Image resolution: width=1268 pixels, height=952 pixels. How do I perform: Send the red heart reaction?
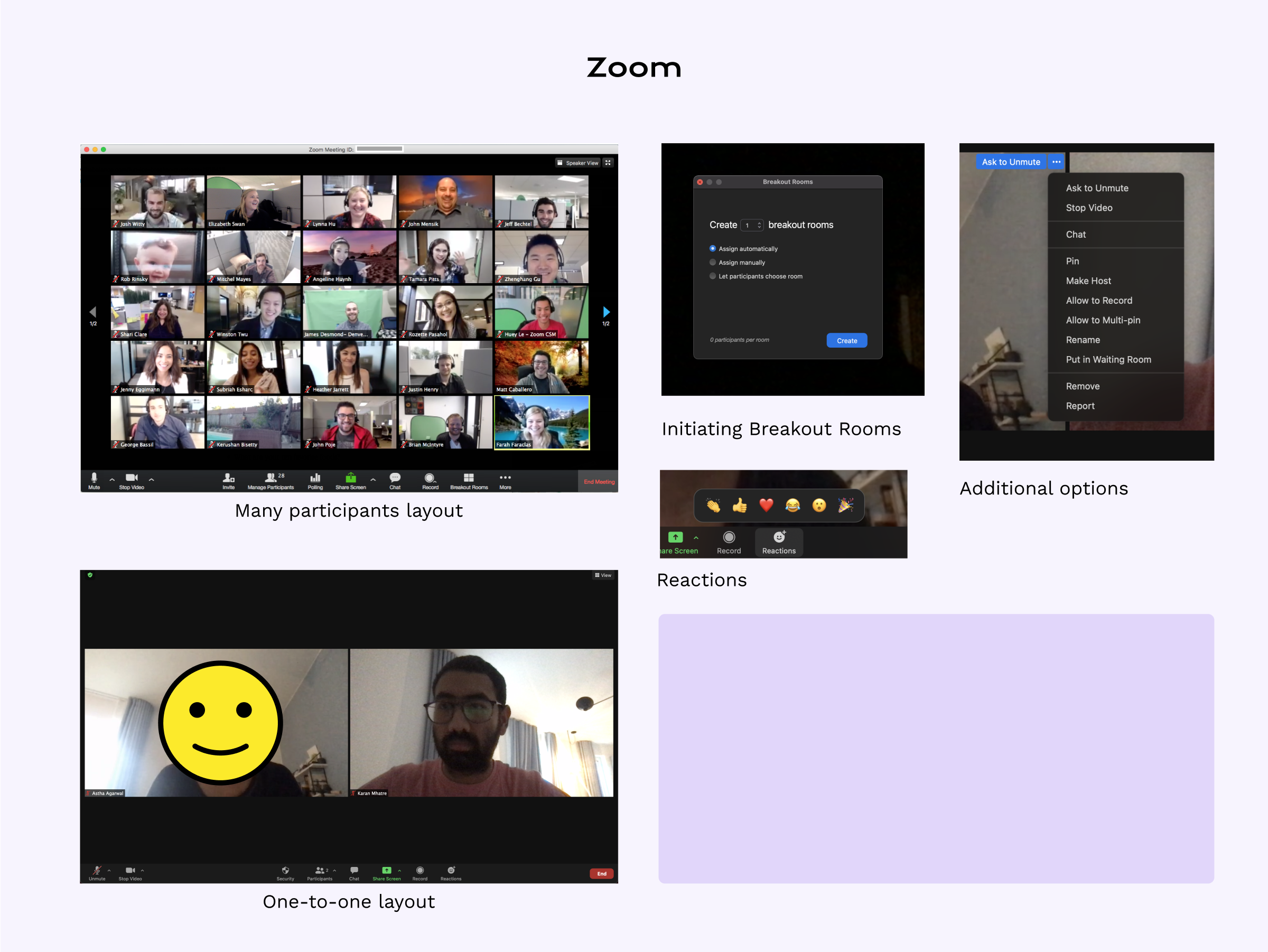(x=767, y=505)
